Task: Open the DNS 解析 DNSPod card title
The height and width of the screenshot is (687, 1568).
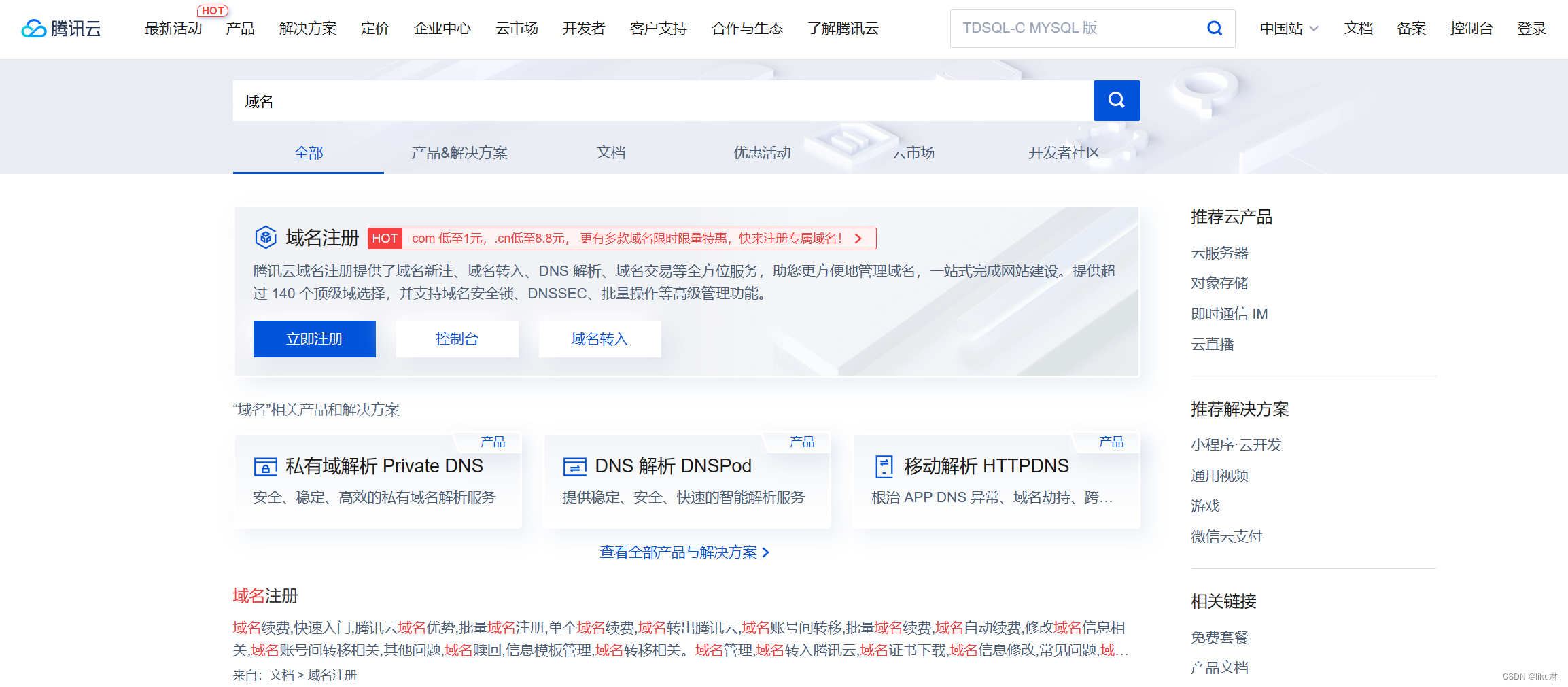Action: pyautogui.click(x=673, y=466)
